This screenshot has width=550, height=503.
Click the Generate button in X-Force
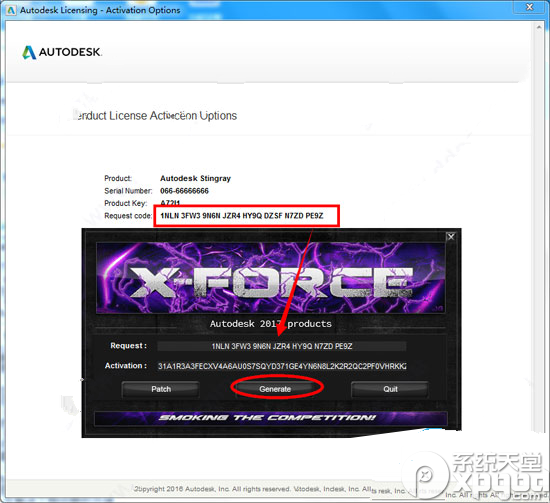pyautogui.click(x=275, y=389)
